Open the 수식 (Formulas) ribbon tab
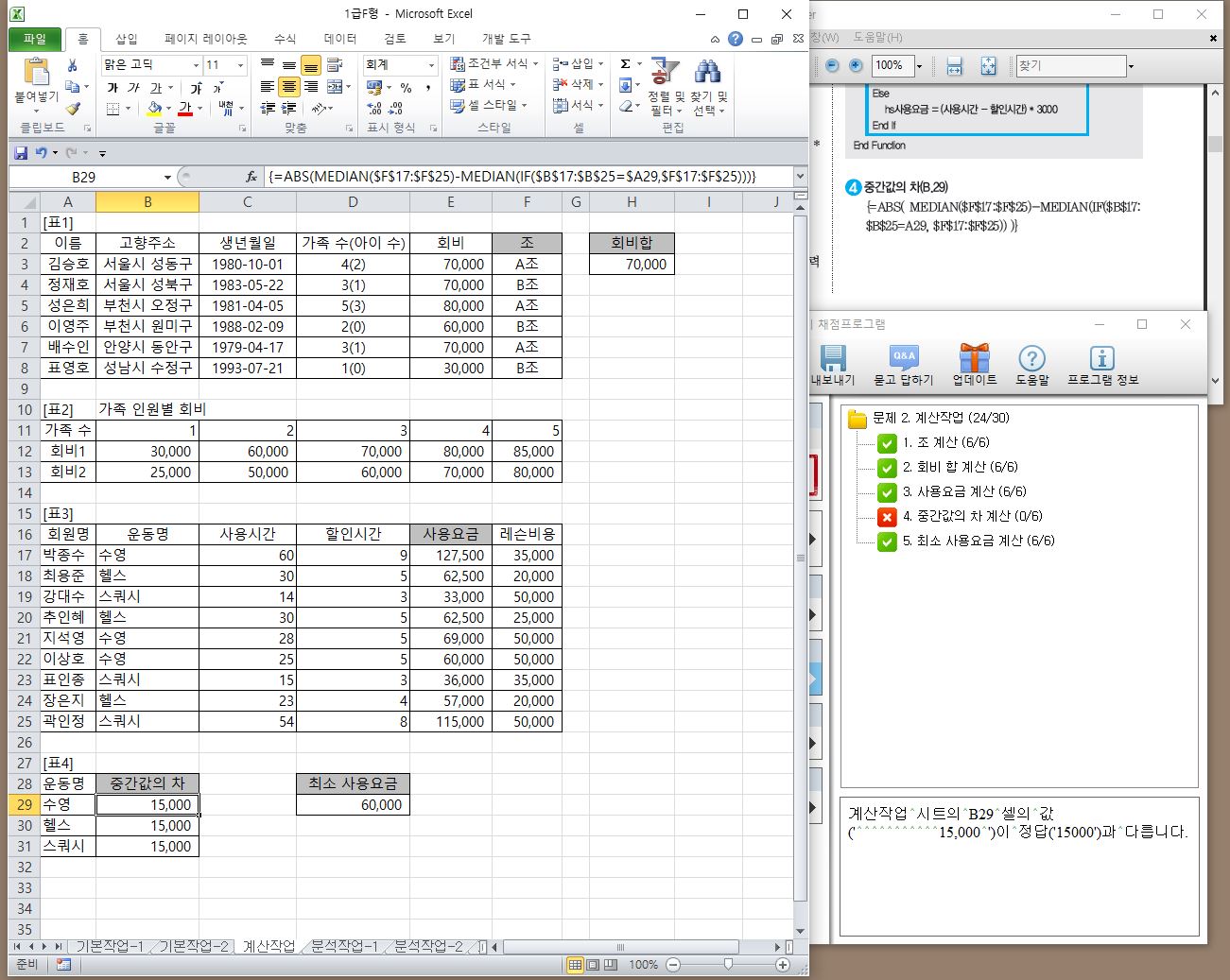This screenshot has width=1230, height=980. click(x=285, y=39)
